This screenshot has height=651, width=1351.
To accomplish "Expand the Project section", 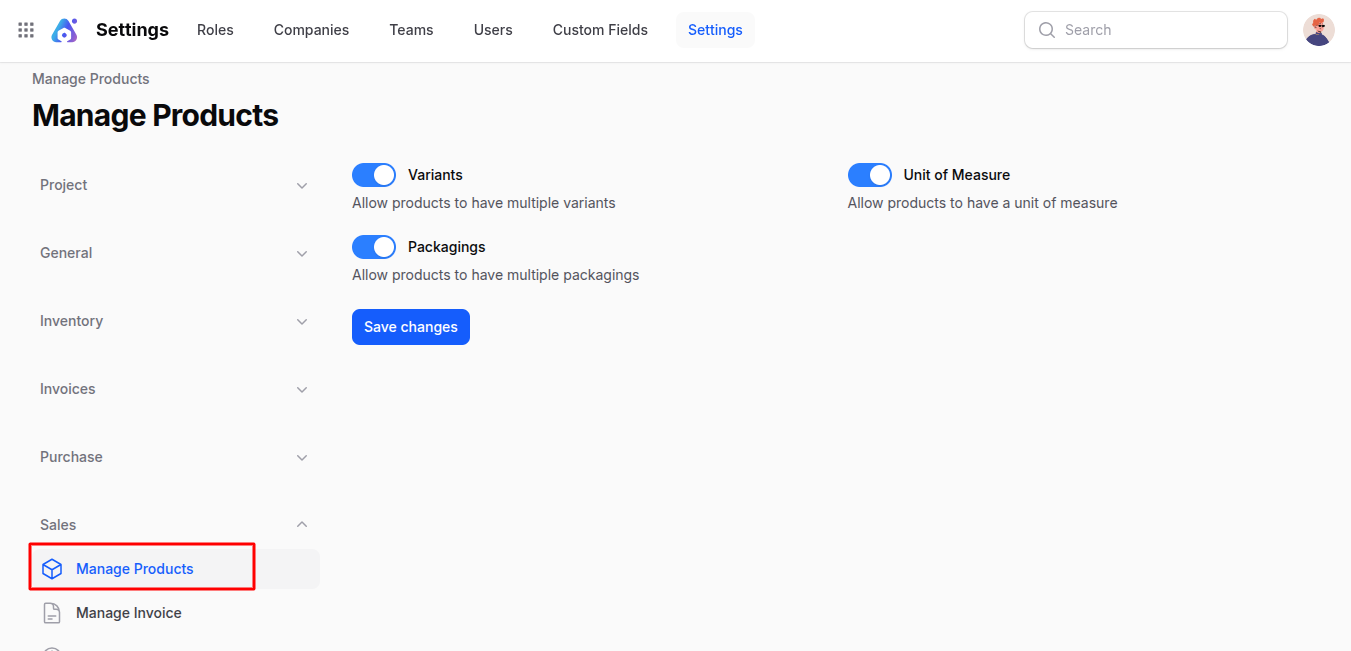I will (x=302, y=185).
